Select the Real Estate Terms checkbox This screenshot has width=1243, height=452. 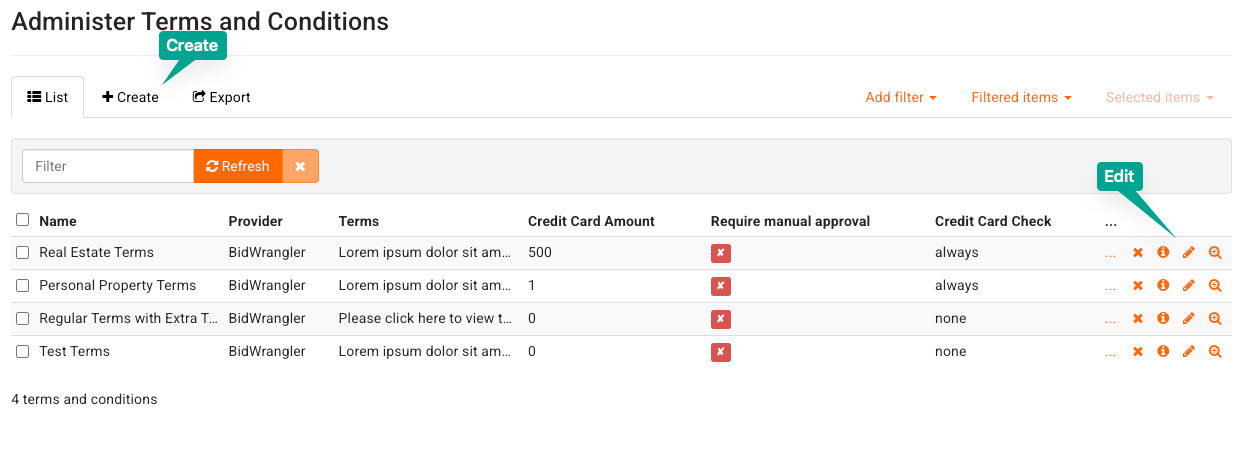tap(23, 253)
